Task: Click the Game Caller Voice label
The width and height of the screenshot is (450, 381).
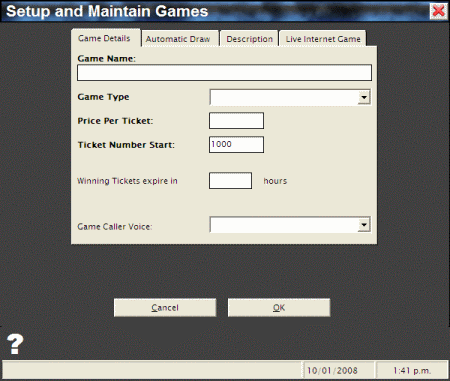Action: pyautogui.click(x=115, y=227)
